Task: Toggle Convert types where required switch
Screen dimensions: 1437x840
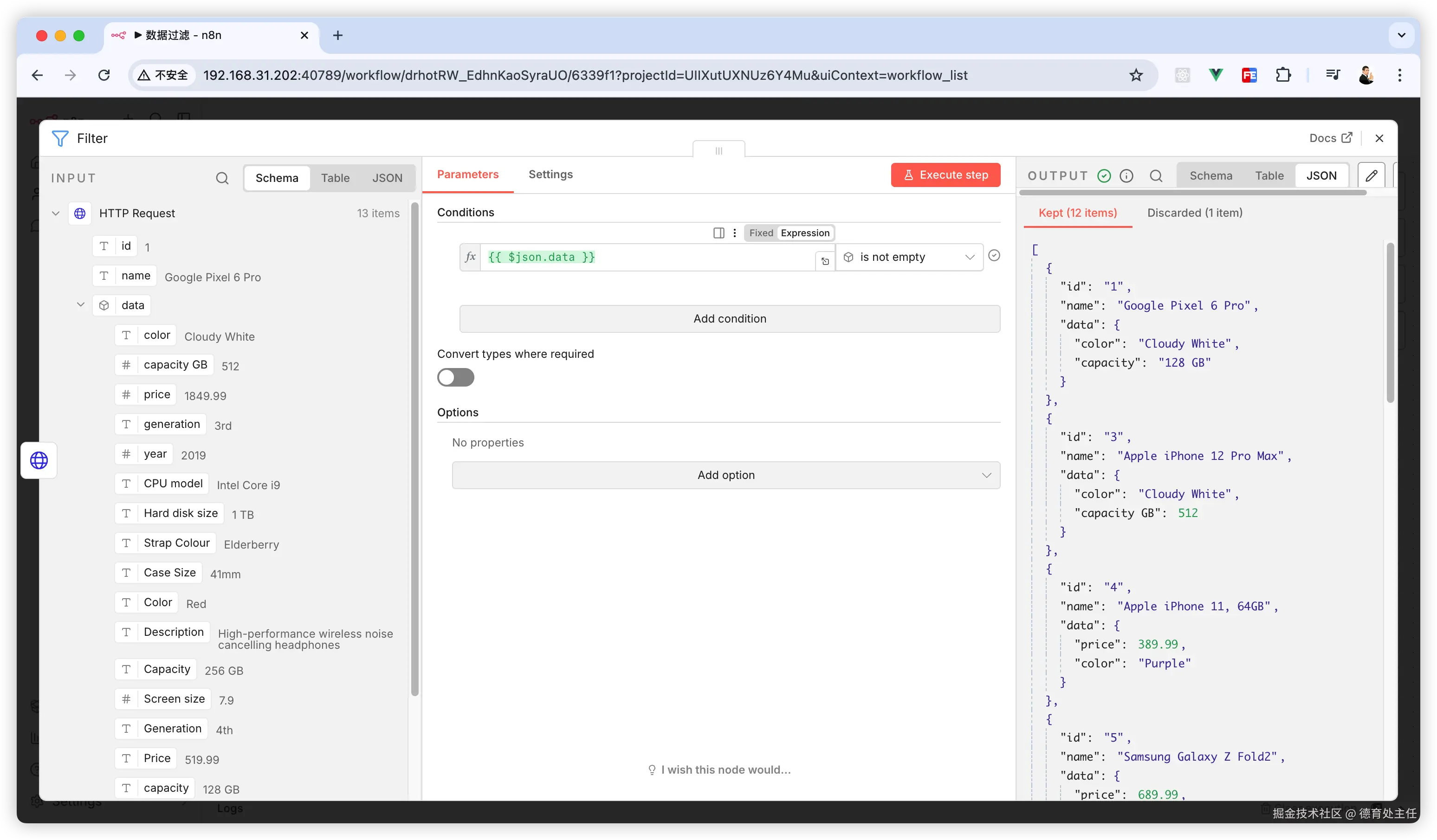Action: 455,377
